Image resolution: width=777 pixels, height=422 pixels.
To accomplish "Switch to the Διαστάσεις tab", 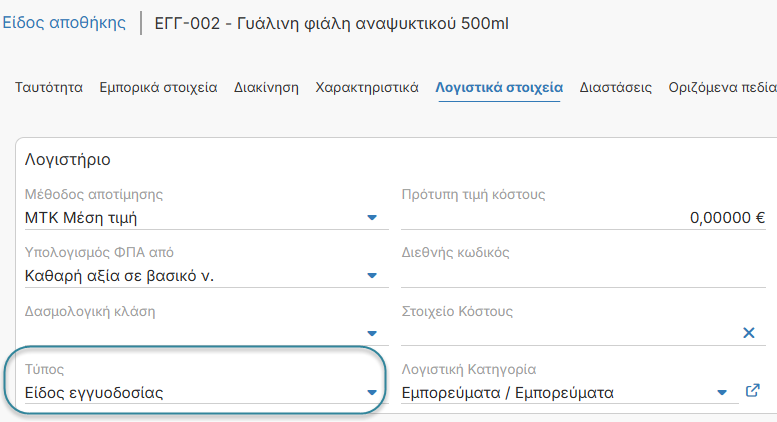I will coord(615,87).
